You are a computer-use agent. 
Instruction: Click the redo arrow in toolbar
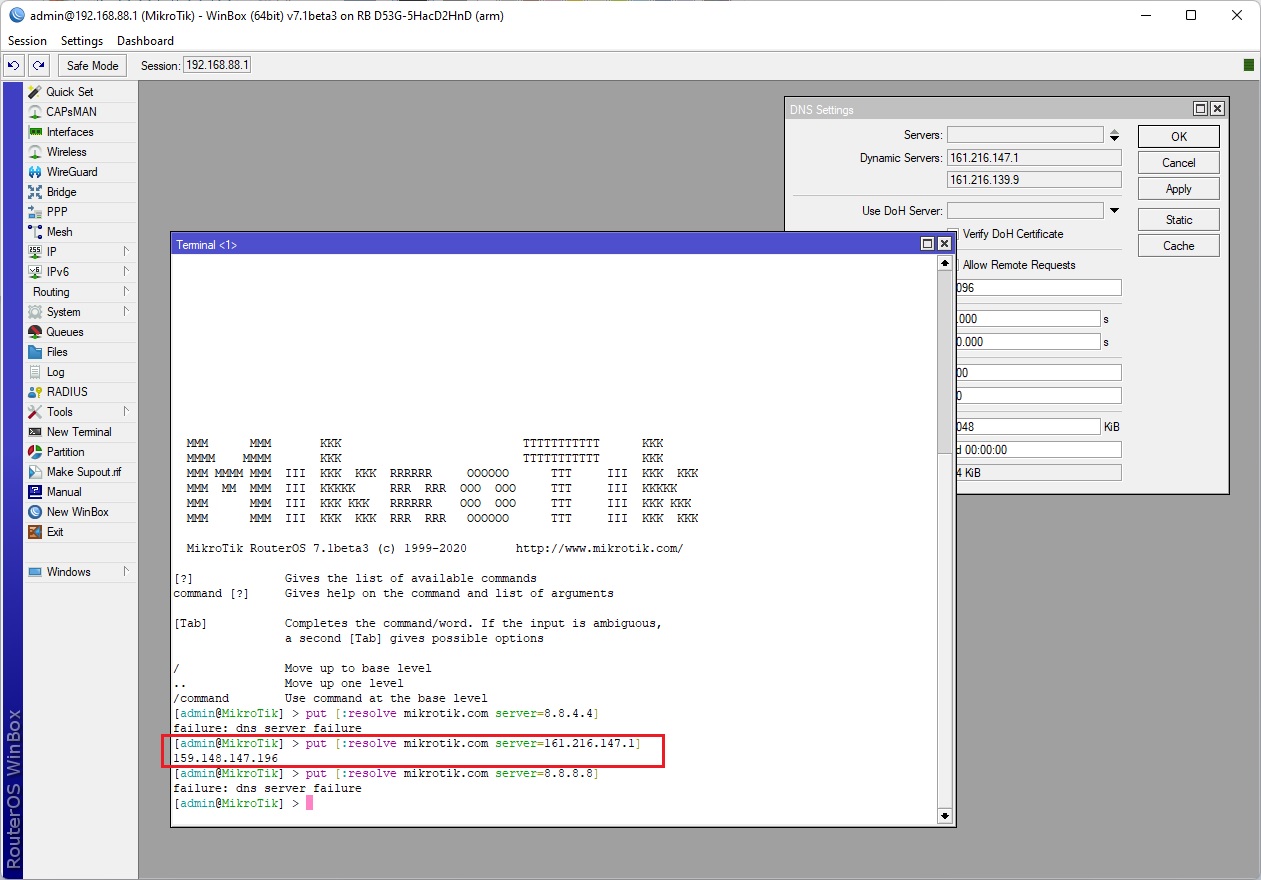point(38,66)
